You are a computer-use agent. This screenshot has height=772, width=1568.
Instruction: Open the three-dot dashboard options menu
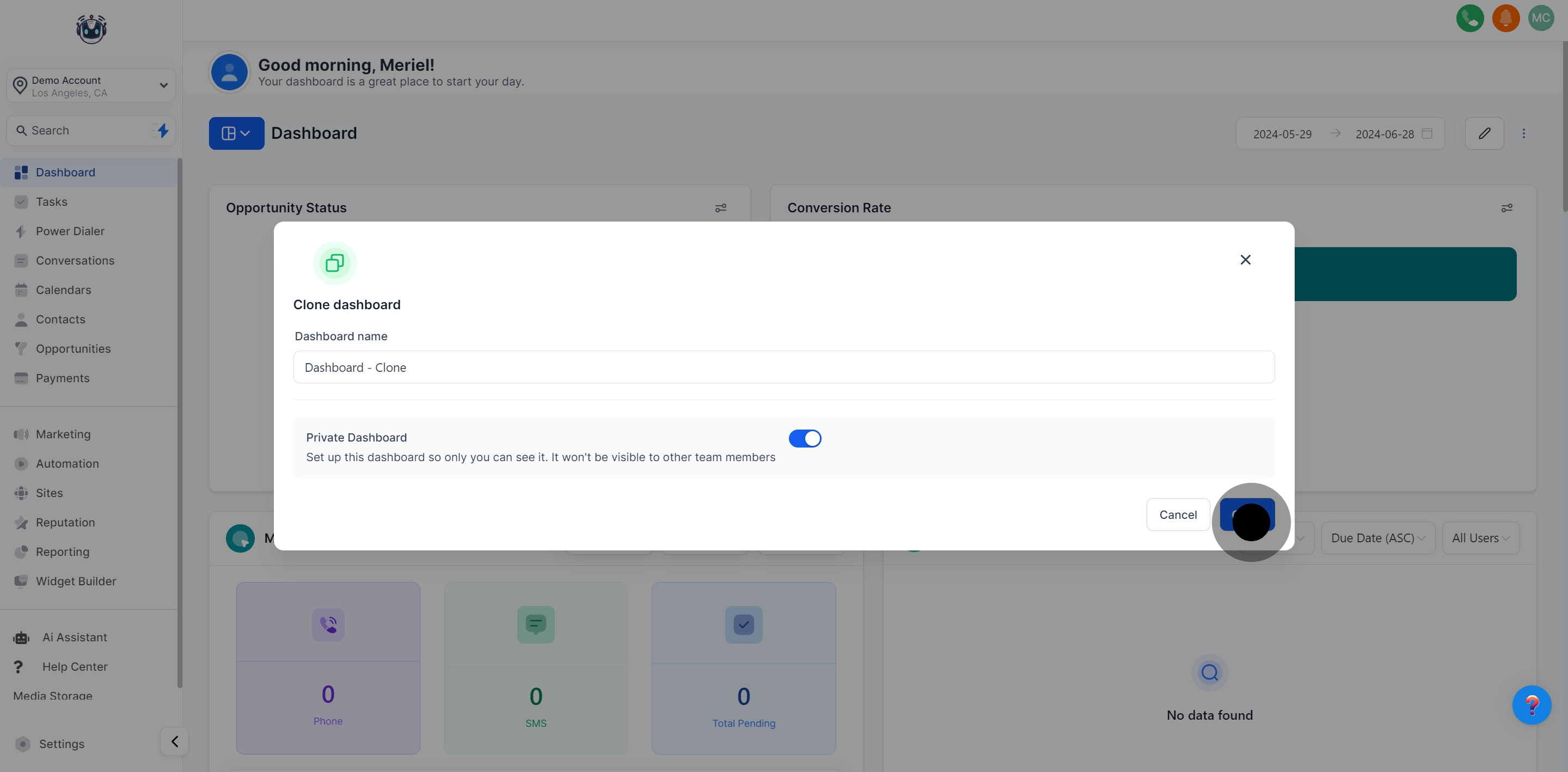[x=1523, y=133]
